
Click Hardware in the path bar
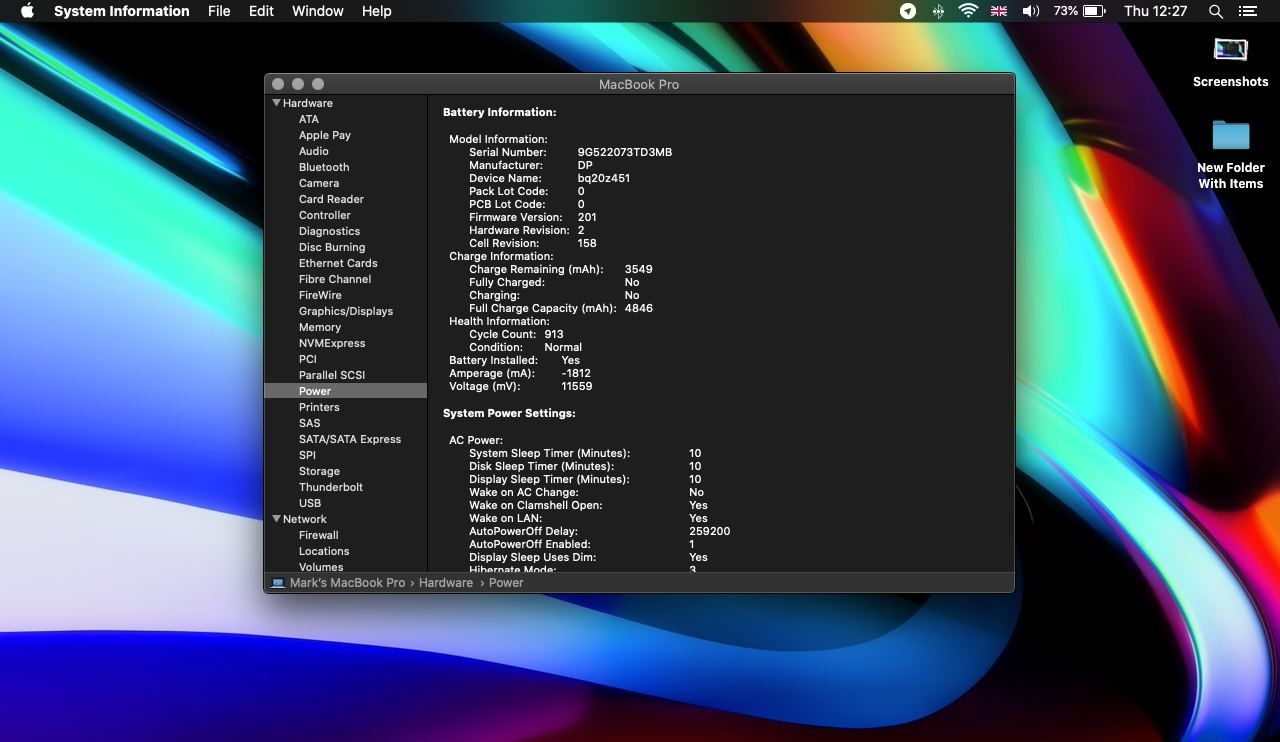click(x=446, y=583)
